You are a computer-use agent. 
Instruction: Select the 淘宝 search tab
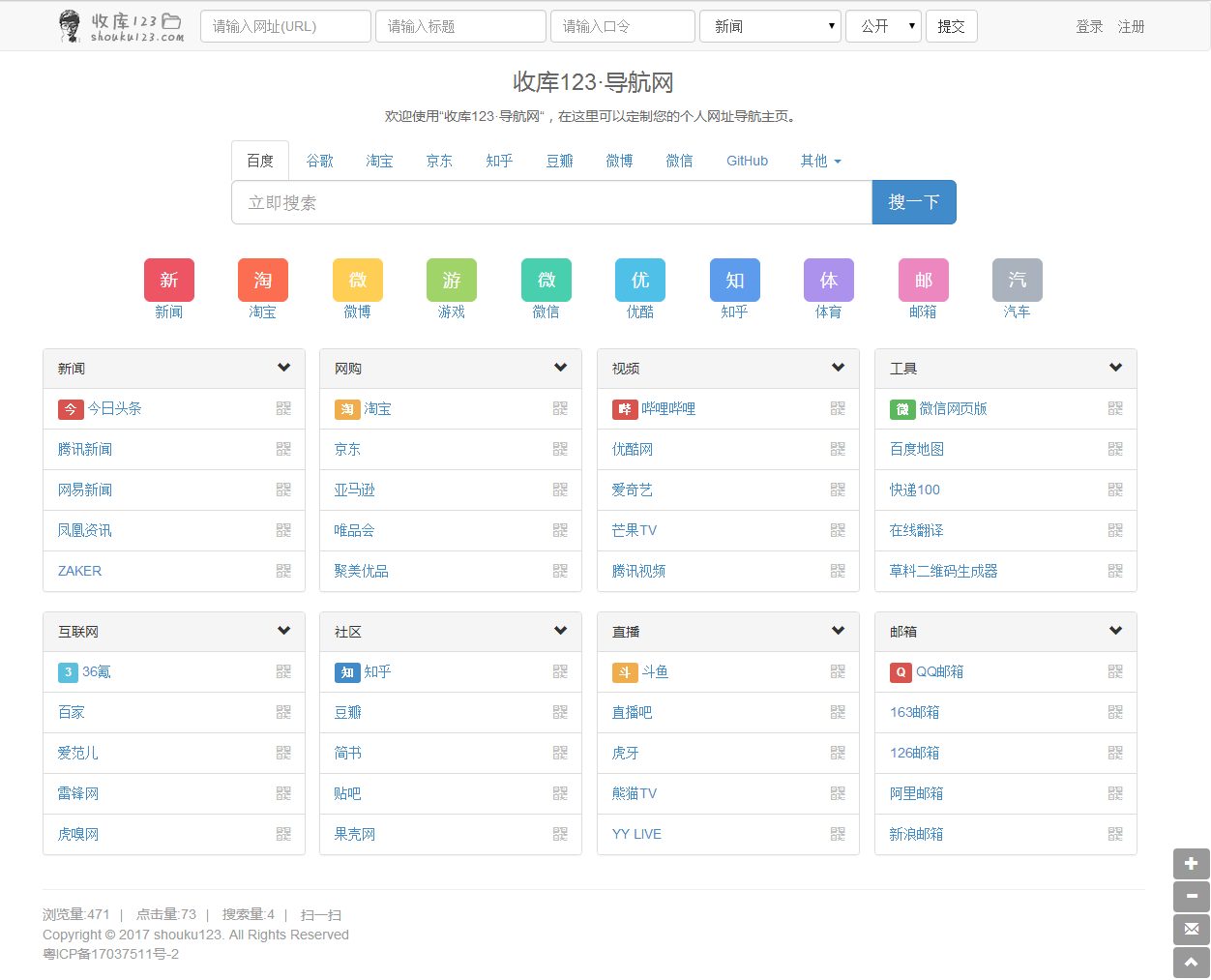click(380, 161)
